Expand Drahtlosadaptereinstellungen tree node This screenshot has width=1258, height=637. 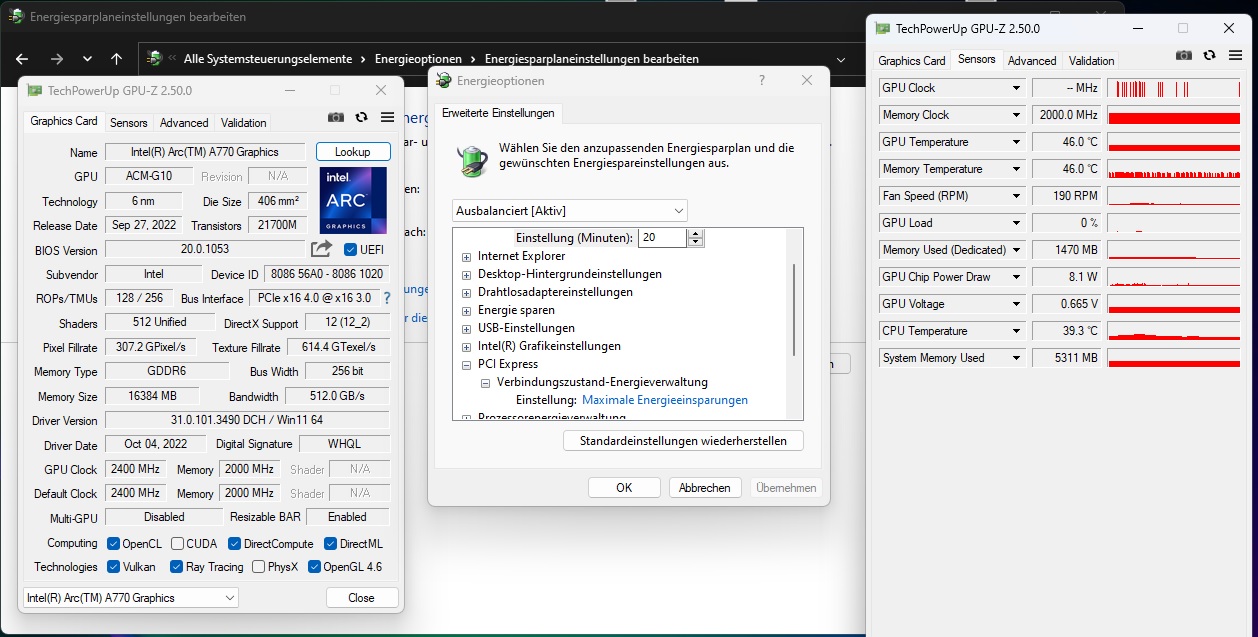(466, 292)
